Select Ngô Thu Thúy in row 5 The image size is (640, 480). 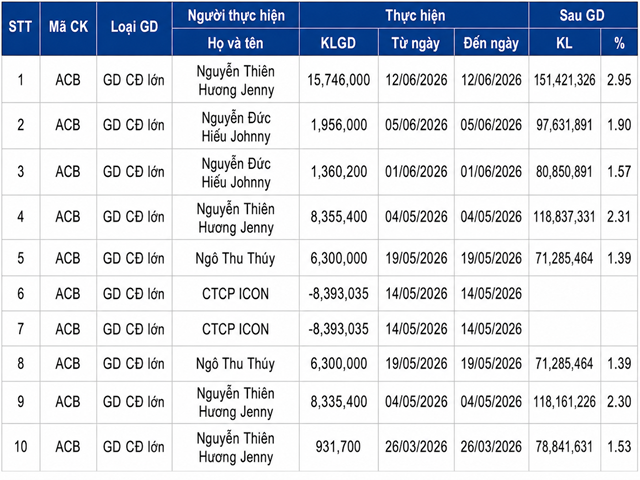[236, 258]
